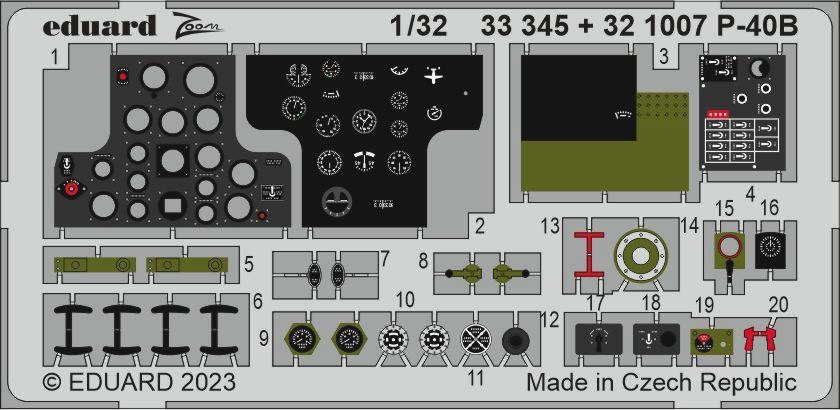Click the red I-beam shaped part 13
Viewport: 840px width, 410px height.
click(x=589, y=254)
